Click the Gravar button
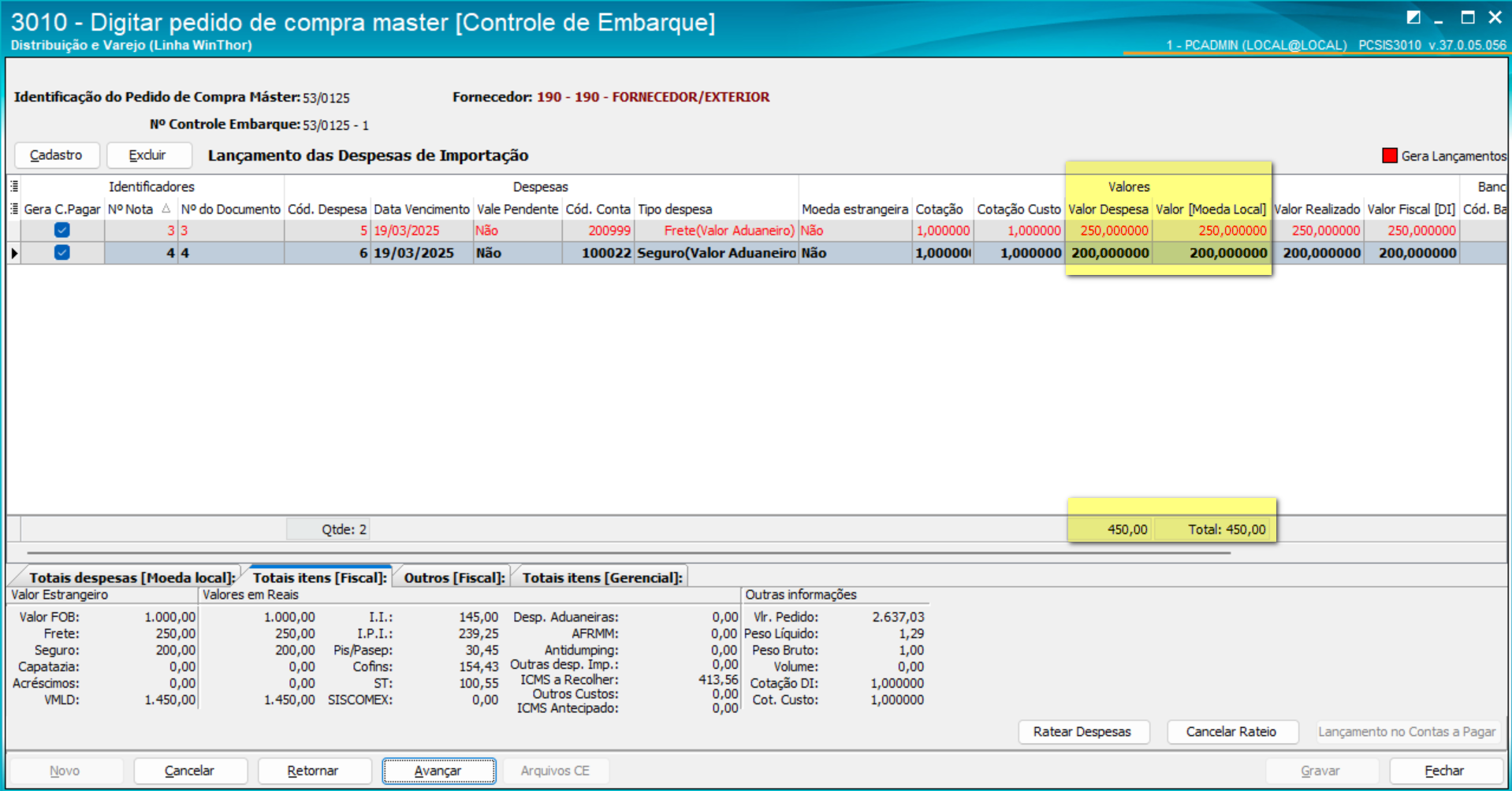The width and height of the screenshot is (1512, 791). click(x=1320, y=771)
